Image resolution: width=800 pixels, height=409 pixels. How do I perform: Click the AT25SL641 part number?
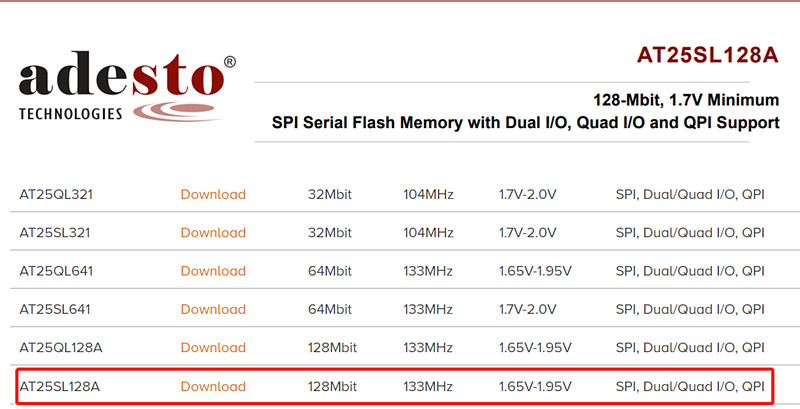pos(55,309)
